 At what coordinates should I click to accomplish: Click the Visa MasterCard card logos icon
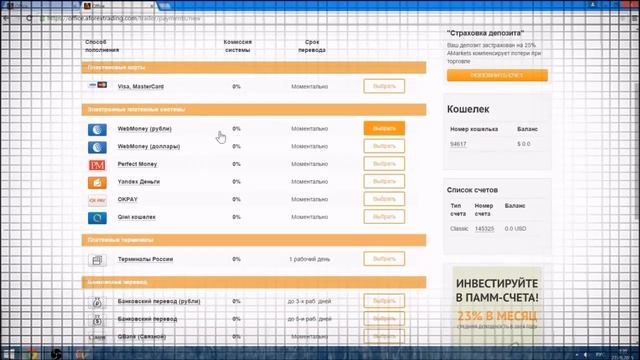pyautogui.click(x=98, y=85)
